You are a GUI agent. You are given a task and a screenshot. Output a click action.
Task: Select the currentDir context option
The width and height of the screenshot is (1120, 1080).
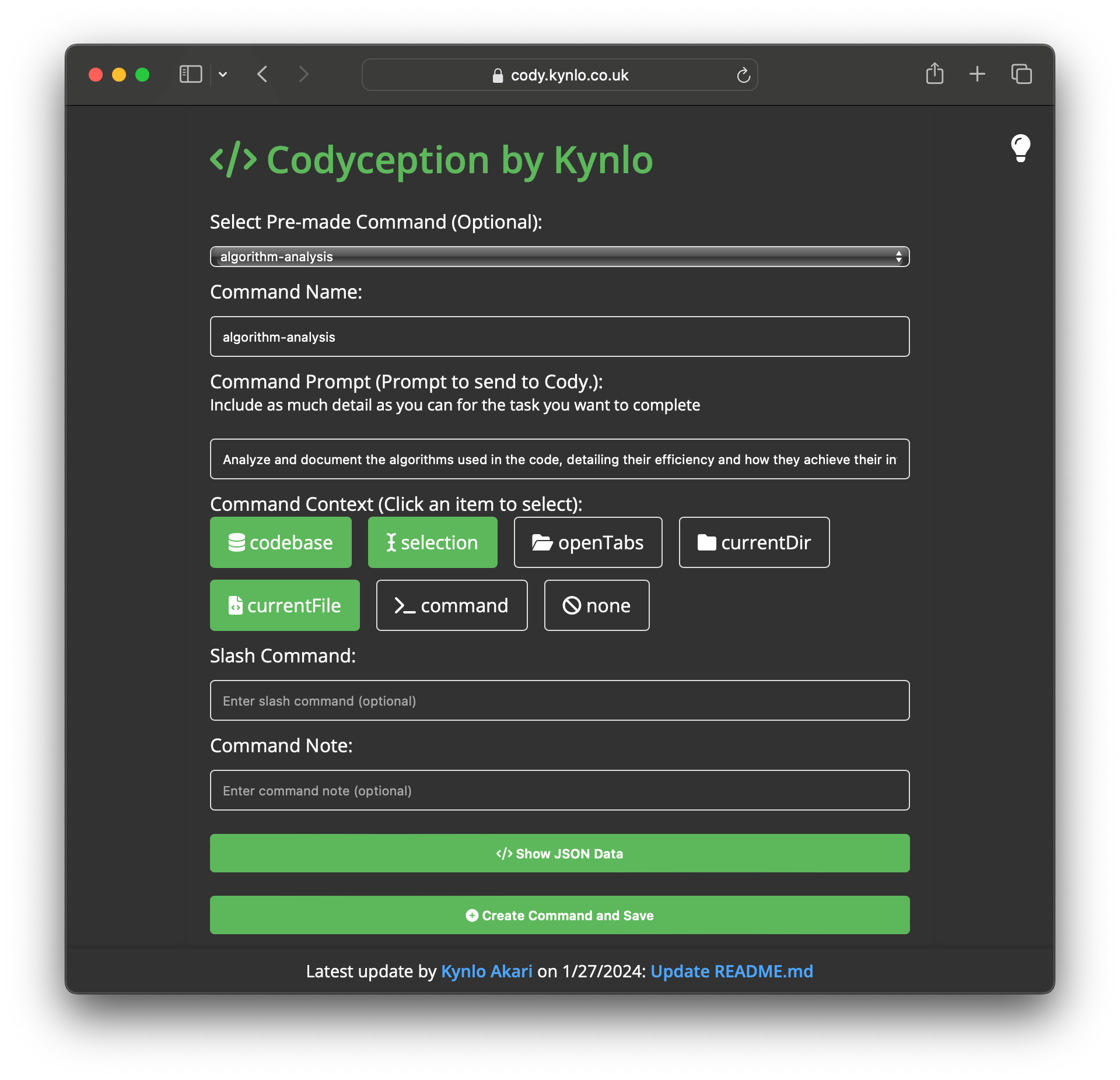click(754, 542)
